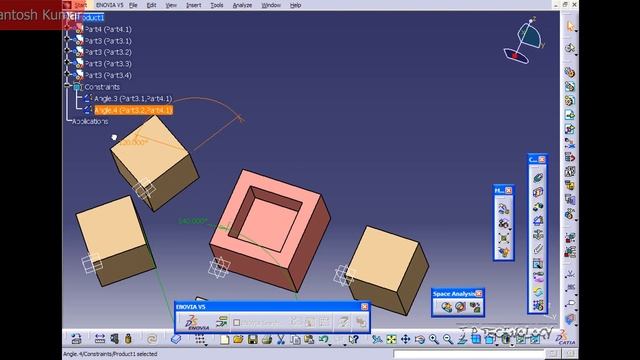Click the Distance and Band Analysis icon

[x=475, y=307]
